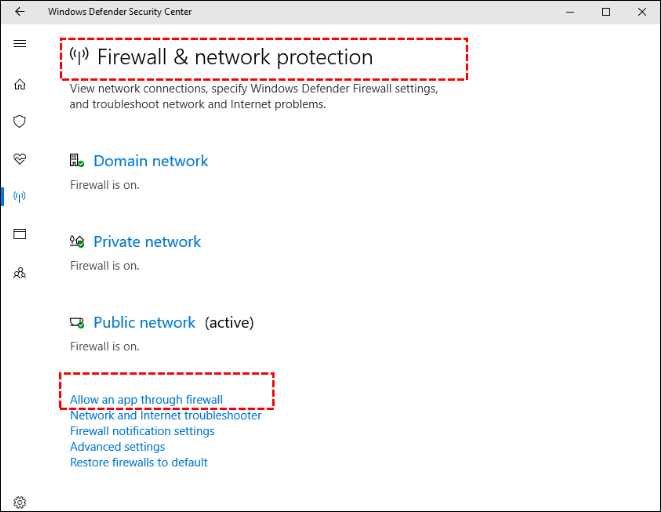661x512 pixels.
Task: Click the Public network icon
Action: (77, 323)
